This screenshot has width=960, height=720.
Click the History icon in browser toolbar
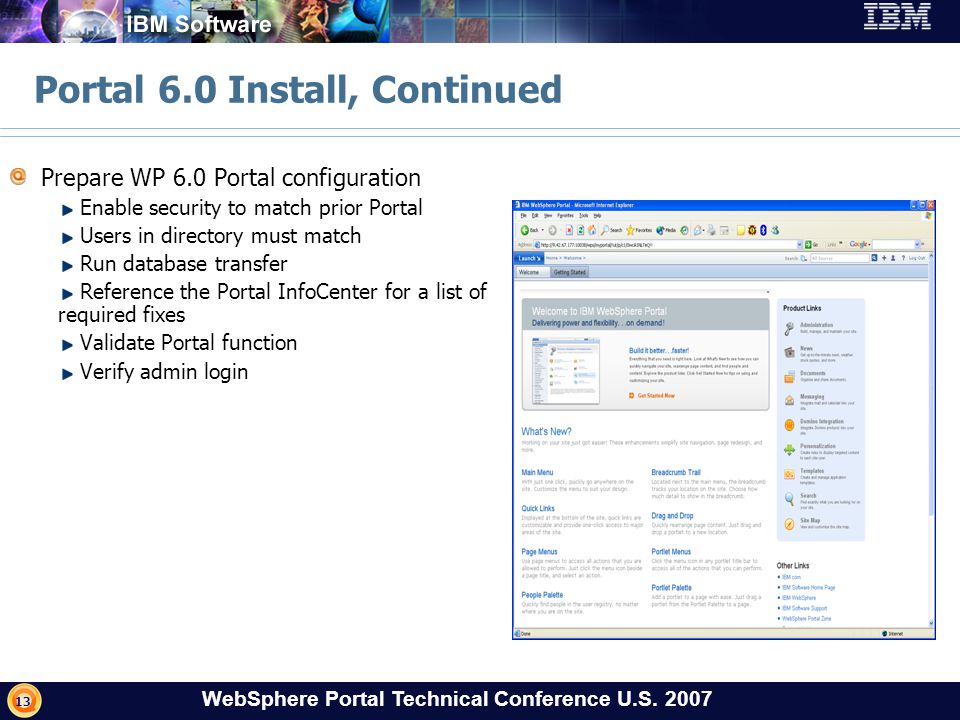coord(684,230)
